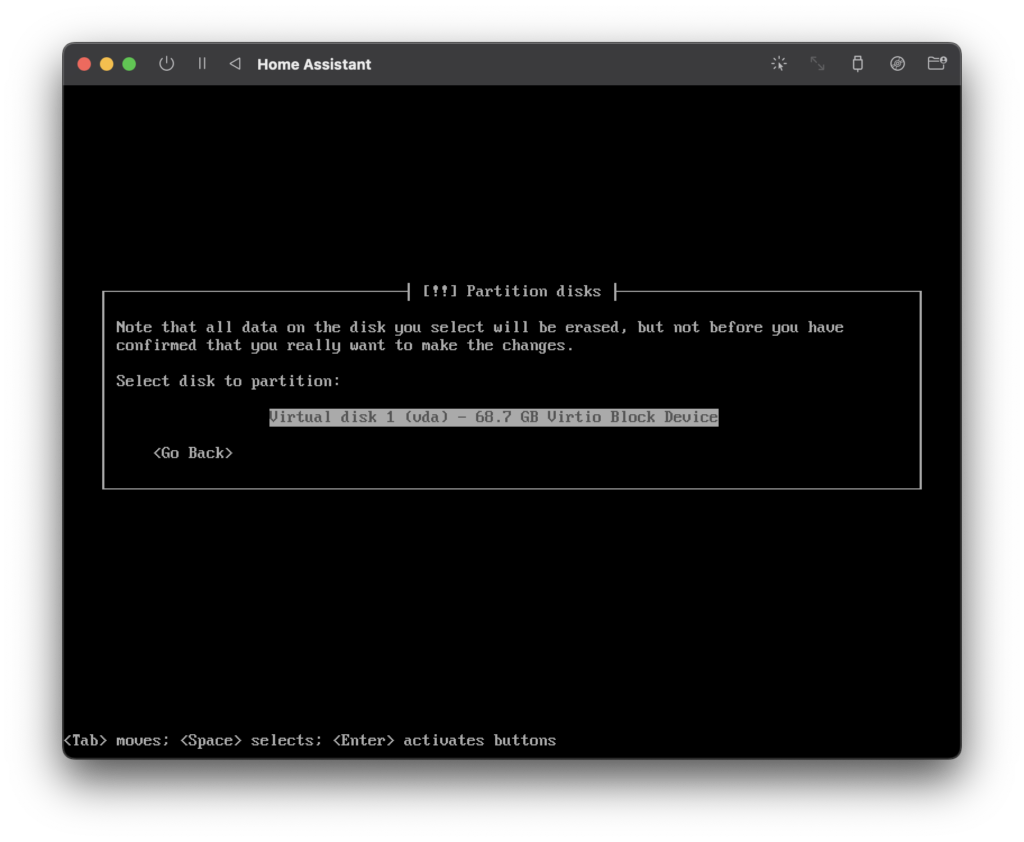Activate the Go Back button
Viewport: 1024px width, 842px height.
click(x=193, y=453)
